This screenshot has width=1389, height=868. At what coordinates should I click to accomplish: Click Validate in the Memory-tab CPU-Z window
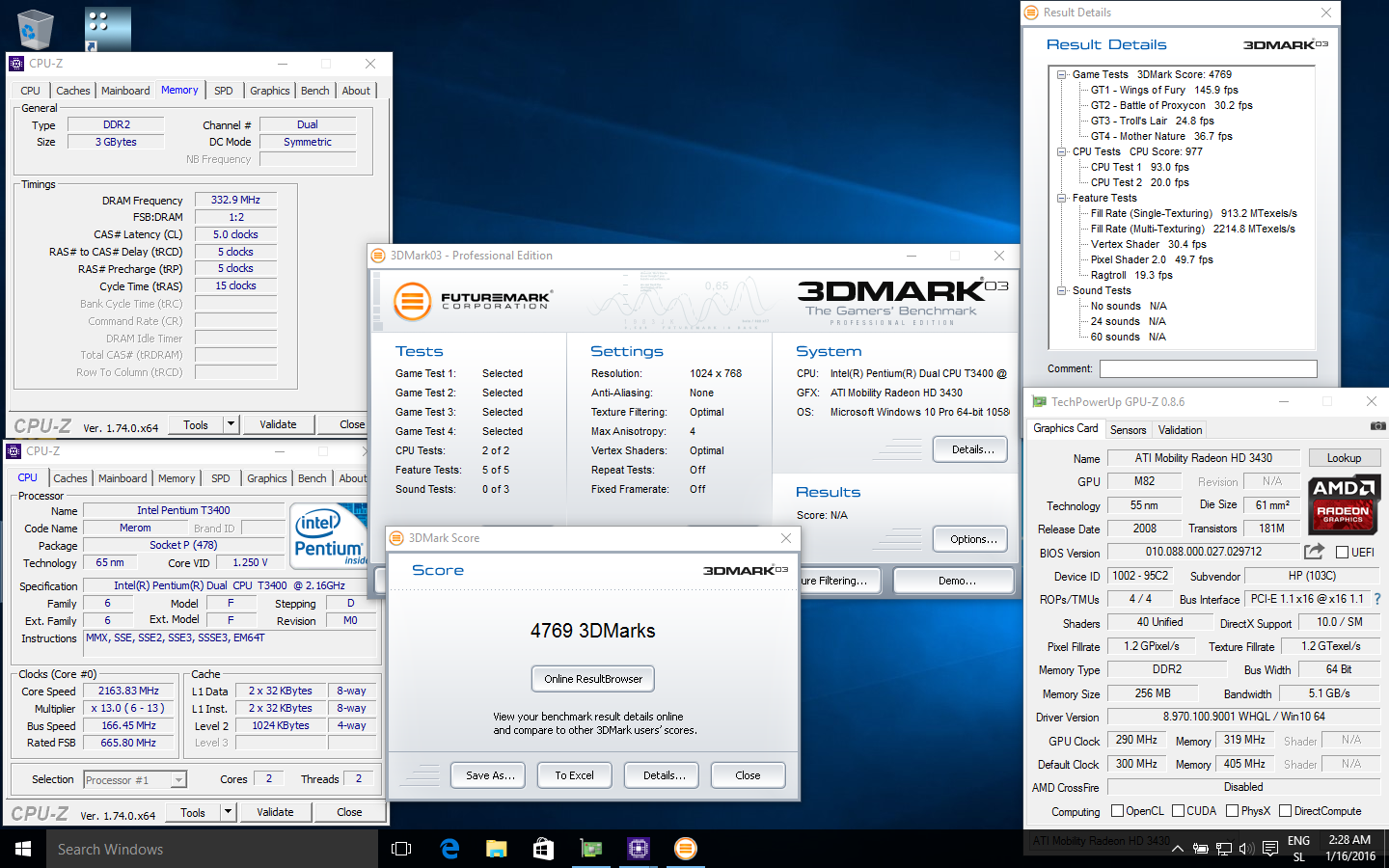pos(278,424)
